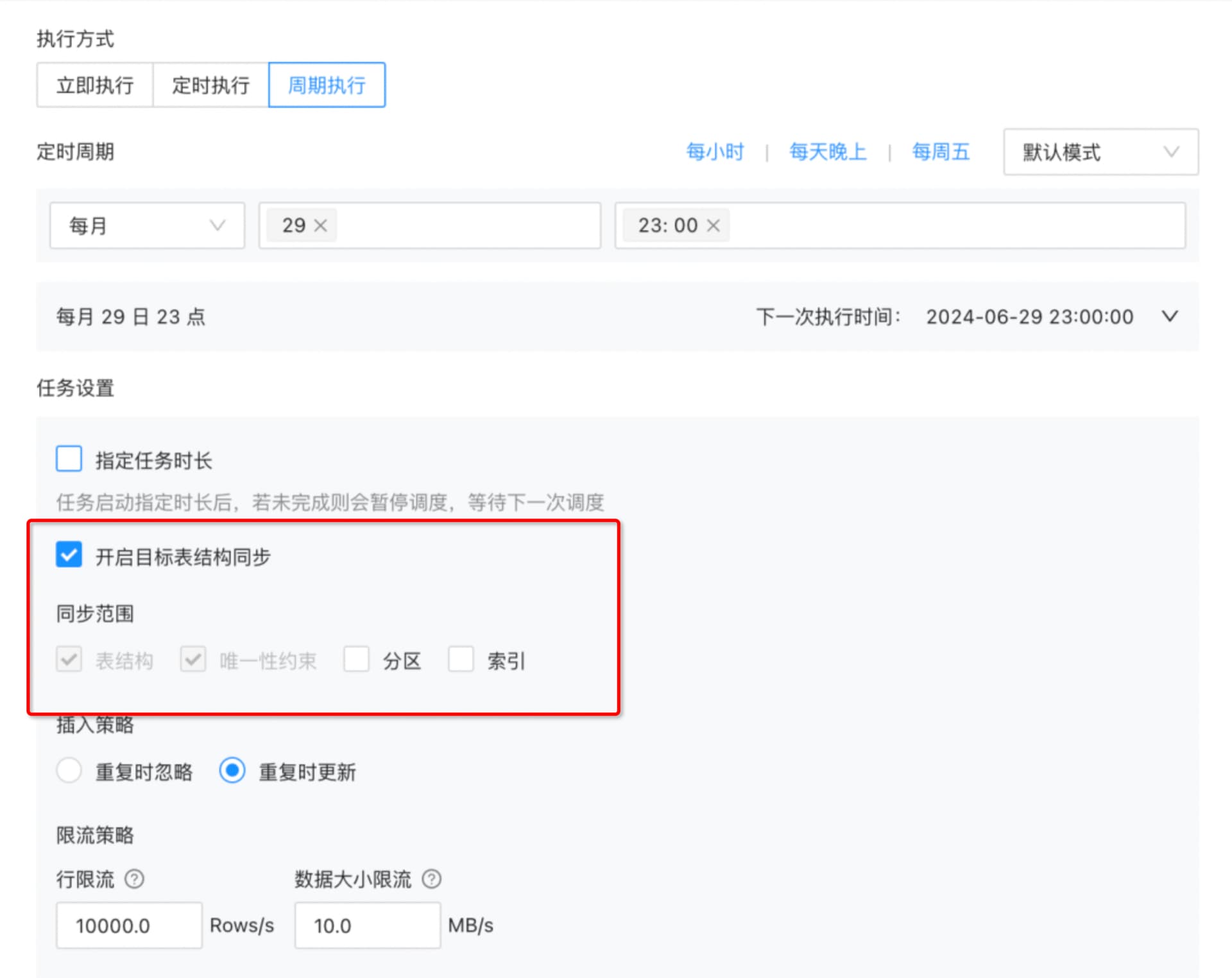Choose the 周期执行 tab

[327, 85]
